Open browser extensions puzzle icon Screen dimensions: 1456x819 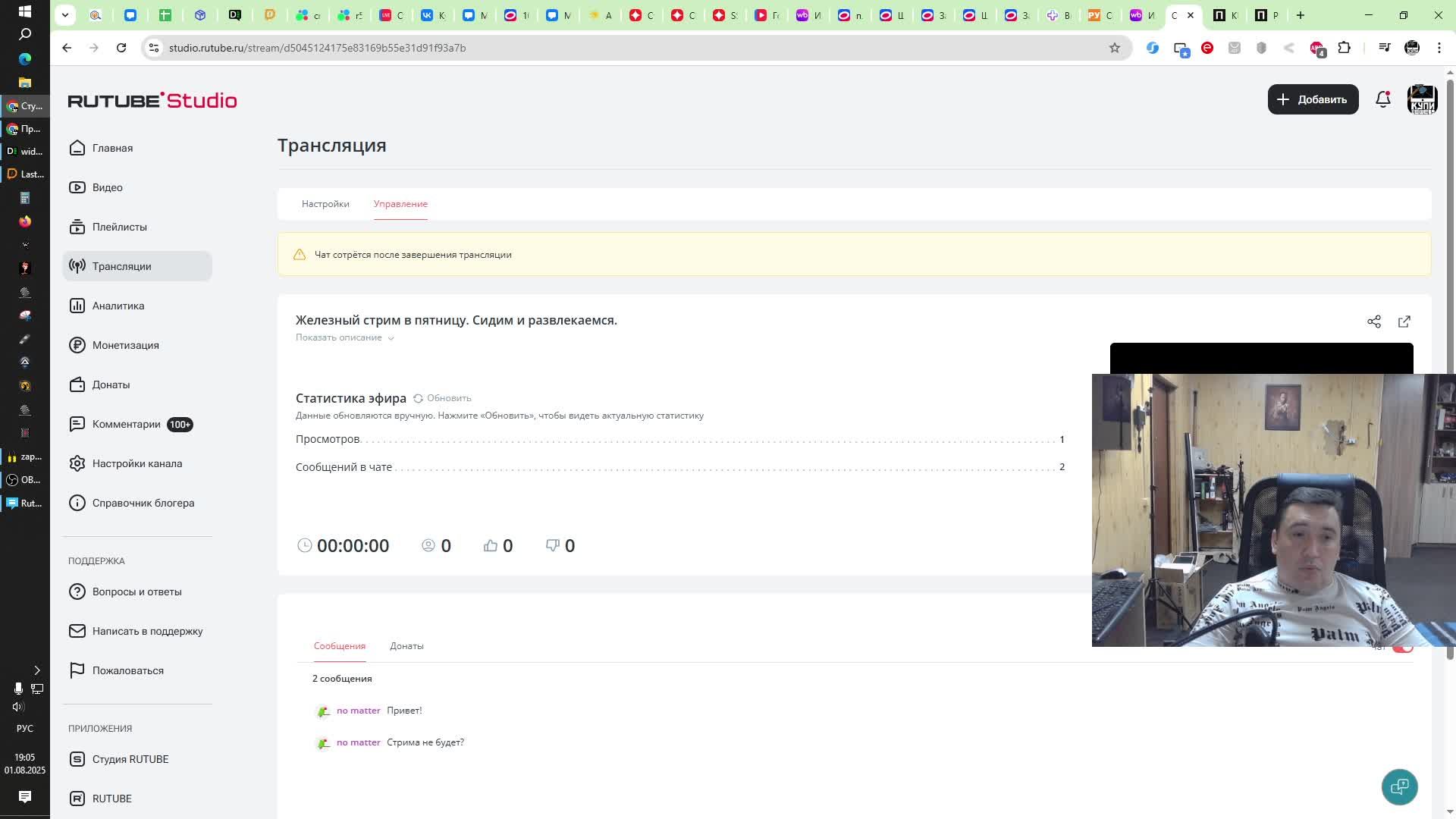tap(1344, 48)
